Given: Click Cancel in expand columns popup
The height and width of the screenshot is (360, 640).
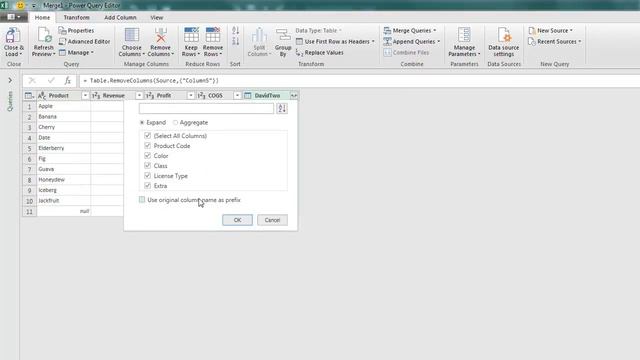Looking at the screenshot, I should coord(272,220).
